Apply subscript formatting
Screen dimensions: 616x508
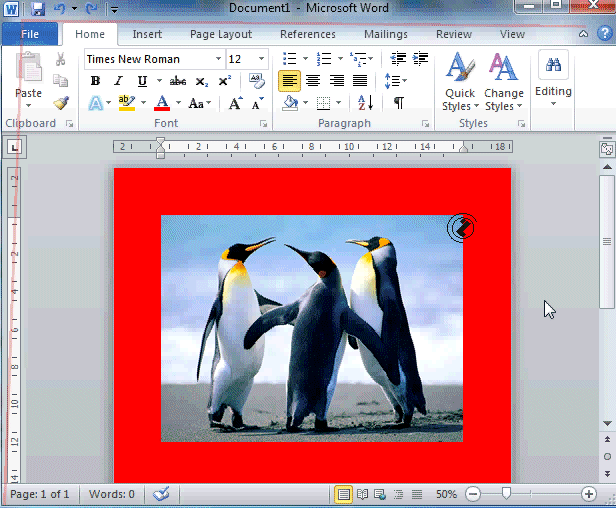202,81
